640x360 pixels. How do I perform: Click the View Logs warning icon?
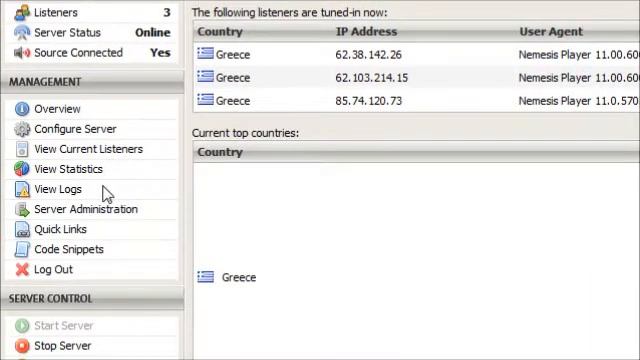[x=22, y=189]
